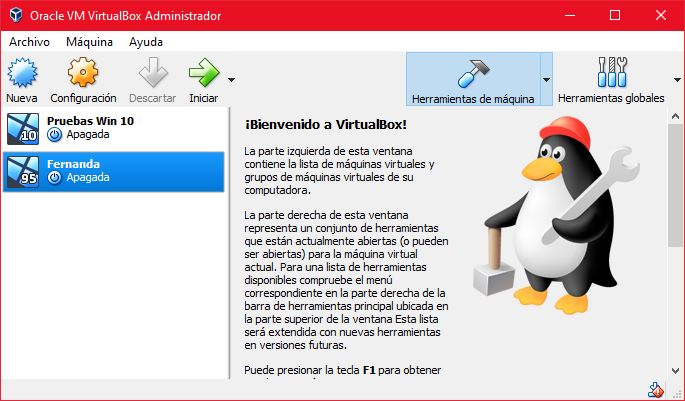Select the Fernanda virtual machine entry
Screen dimensions: 685x401
coord(114,172)
